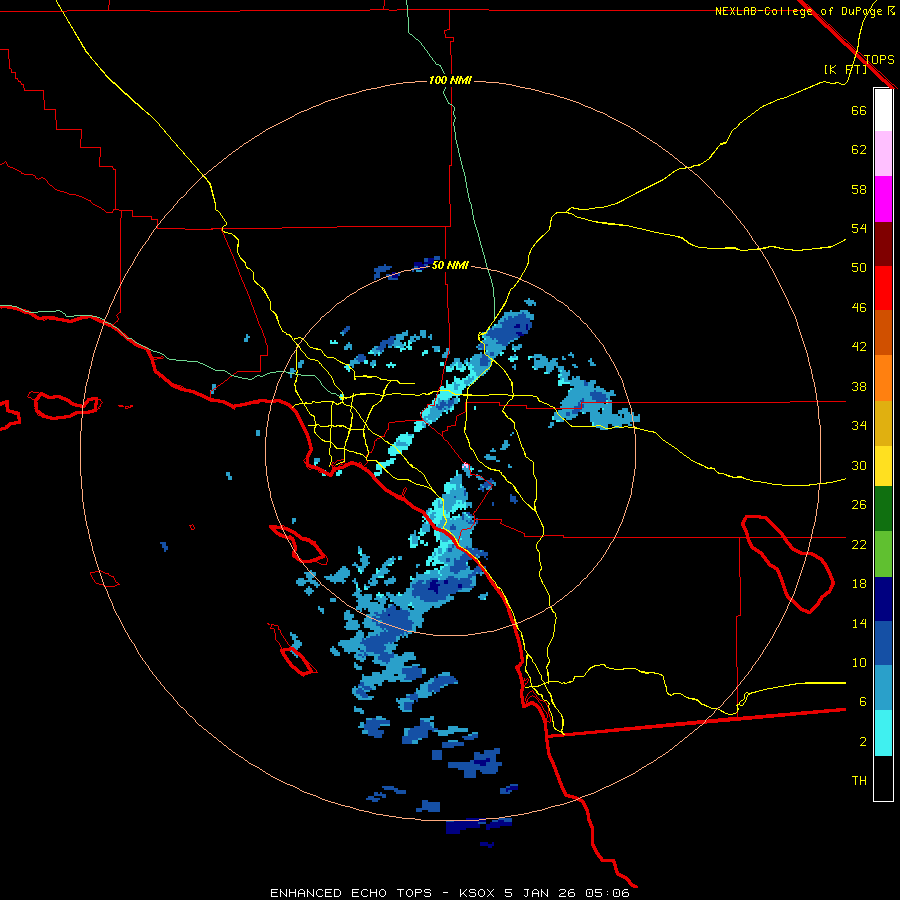Click the TOPS legend title

coord(879,59)
